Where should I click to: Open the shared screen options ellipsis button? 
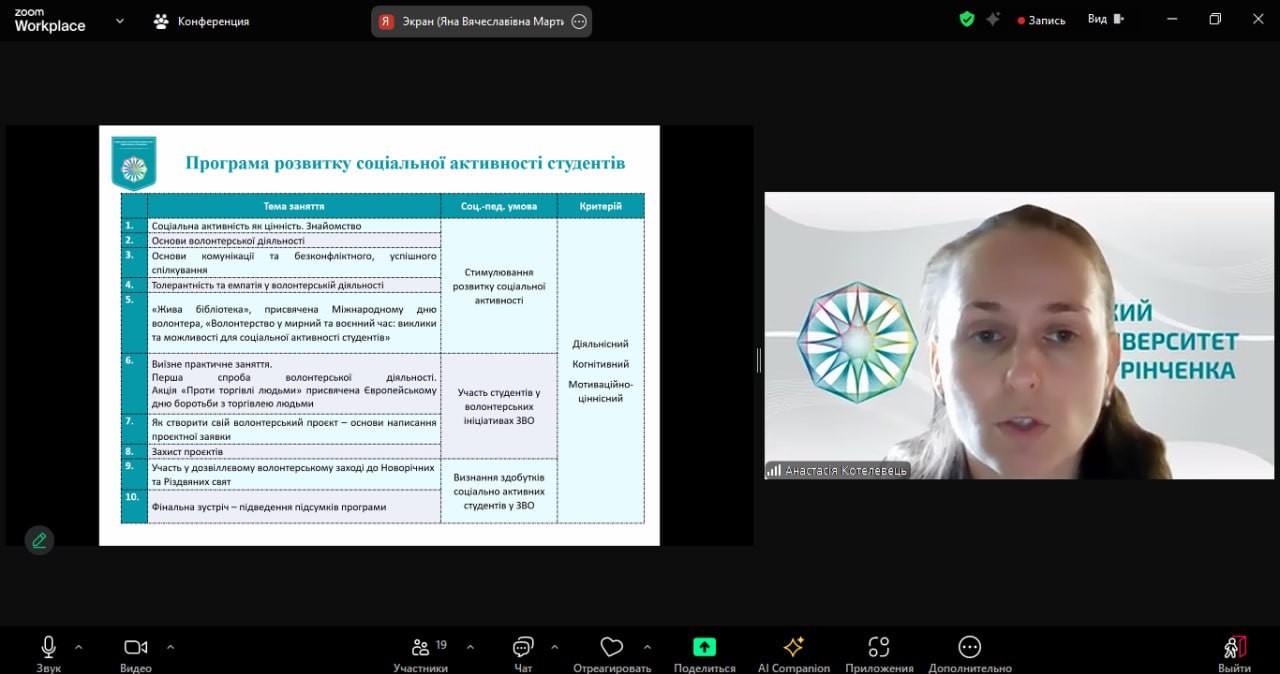[579, 21]
